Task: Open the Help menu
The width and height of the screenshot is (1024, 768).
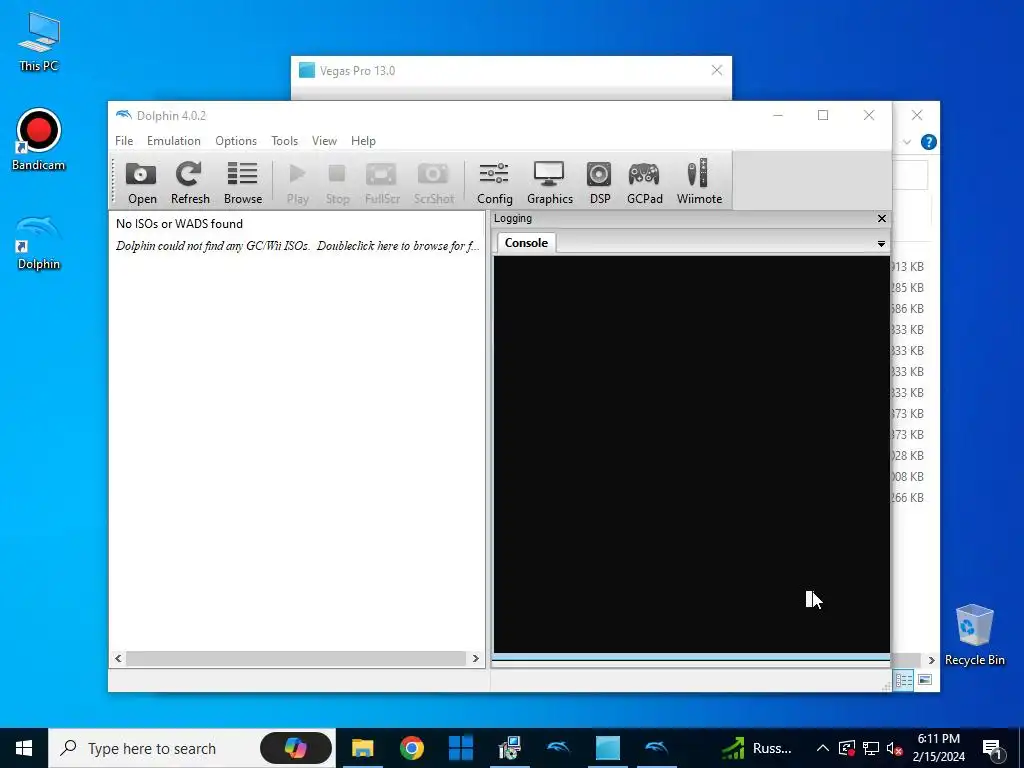Action: point(363,141)
